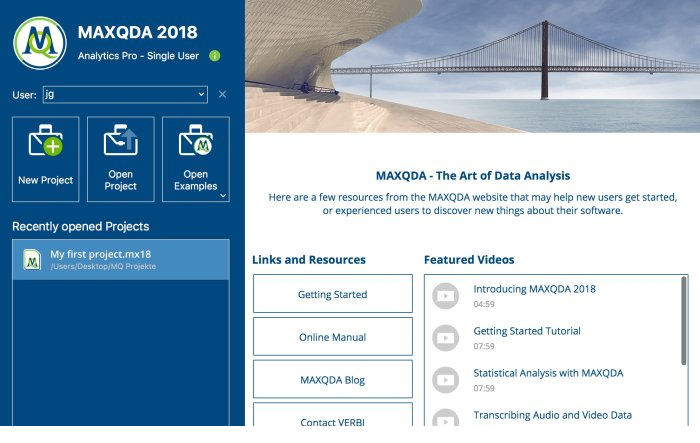Click the Open Examples briefcase icon

195,144
